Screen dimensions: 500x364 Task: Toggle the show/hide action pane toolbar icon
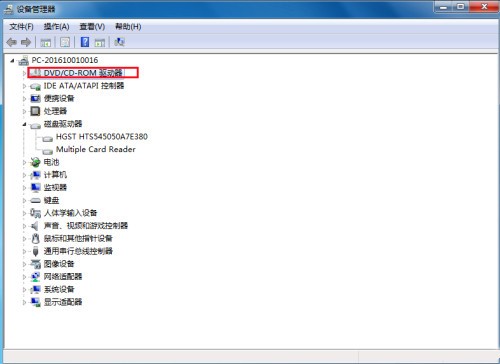pos(100,42)
